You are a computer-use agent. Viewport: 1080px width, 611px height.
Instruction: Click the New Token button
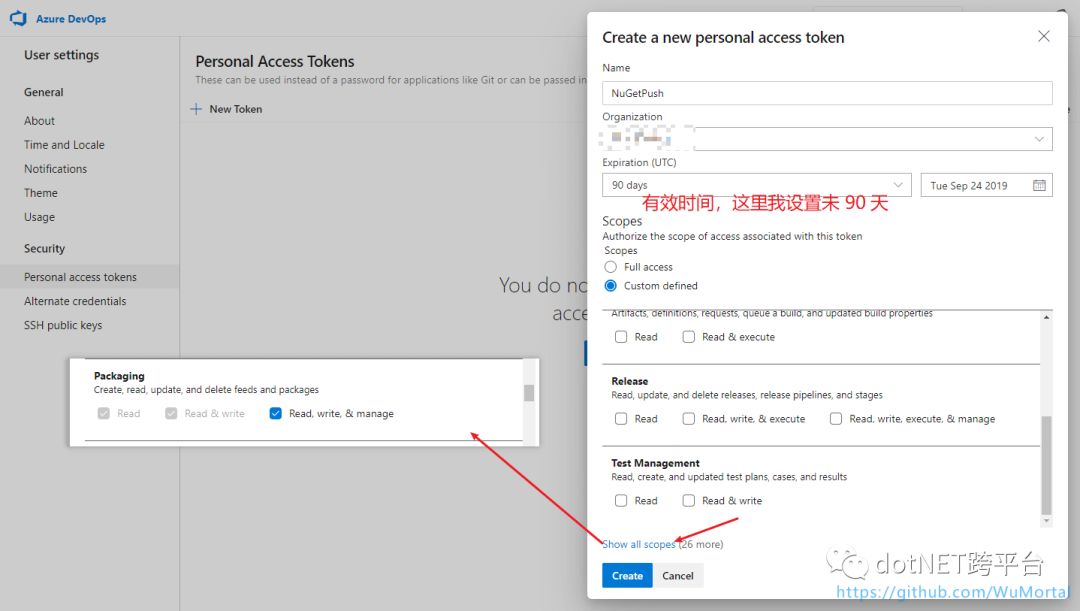point(227,109)
